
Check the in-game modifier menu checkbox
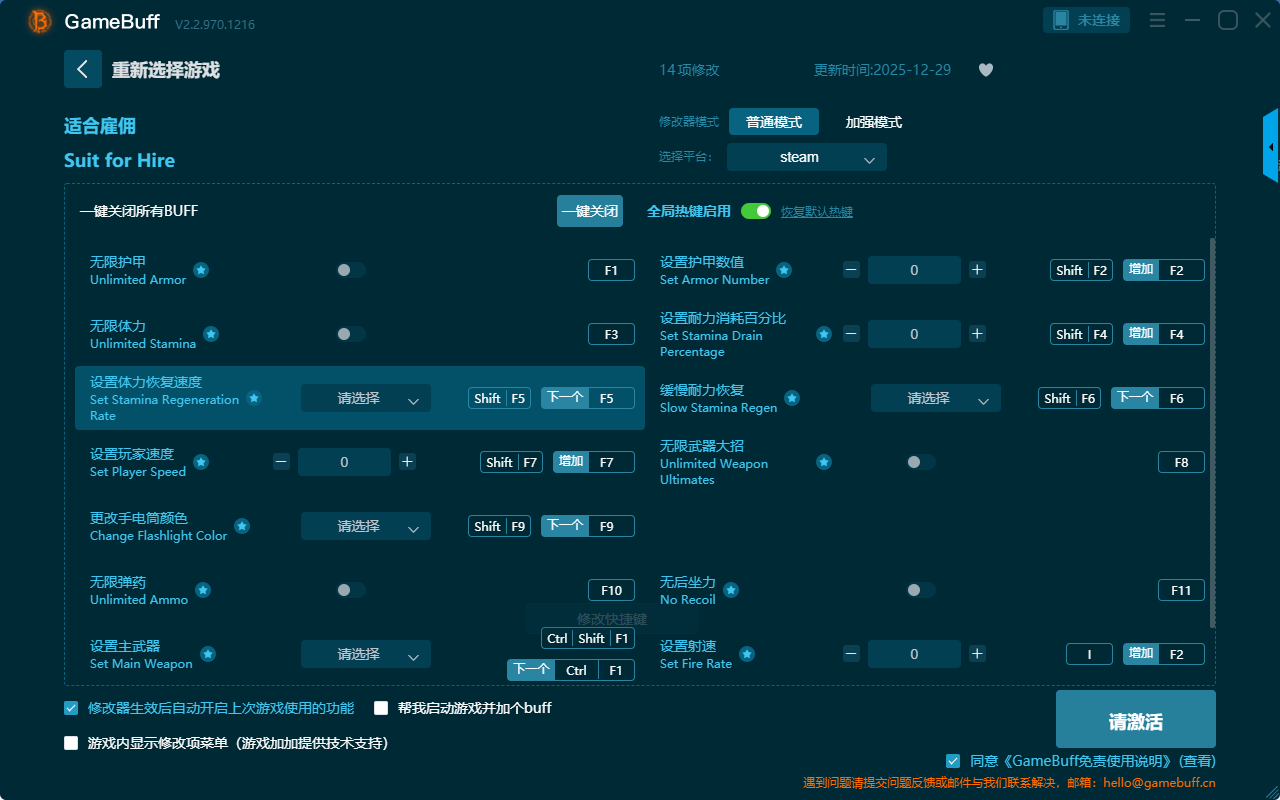[71, 743]
